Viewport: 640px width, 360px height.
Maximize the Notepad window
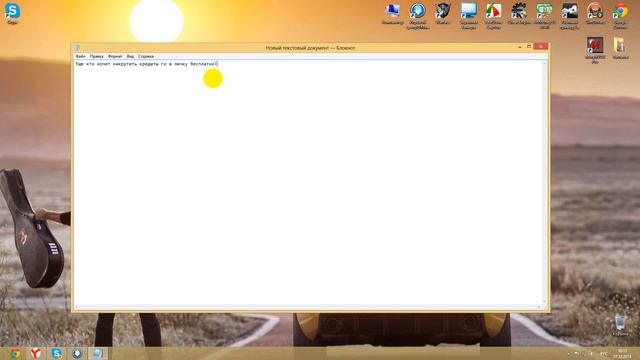pyautogui.click(x=529, y=47)
